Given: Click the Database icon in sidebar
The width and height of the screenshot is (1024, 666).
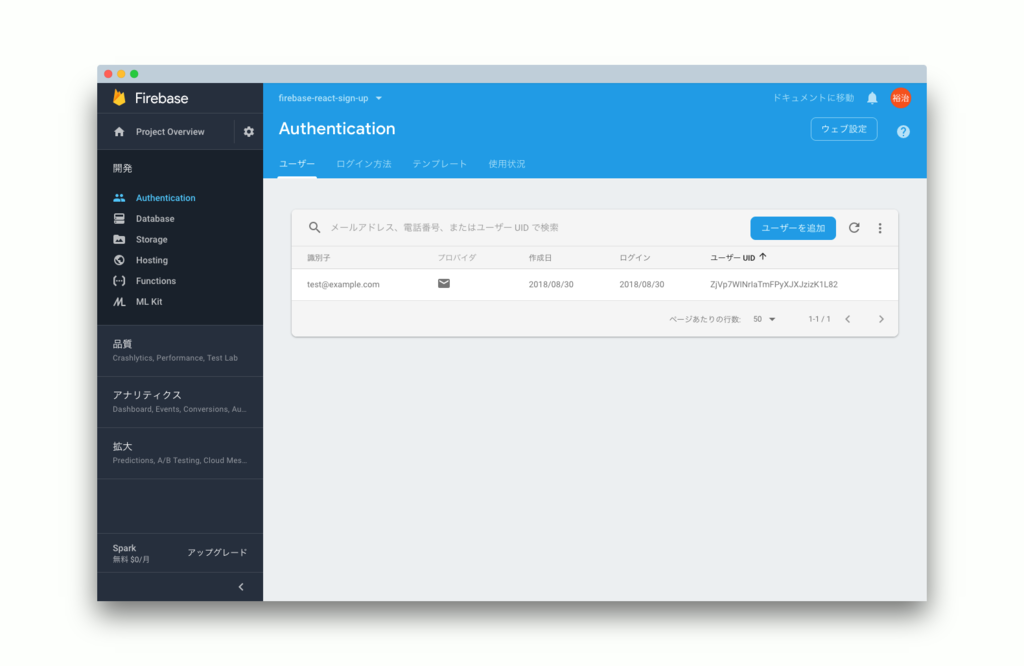Looking at the screenshot, I should point(119,219).
